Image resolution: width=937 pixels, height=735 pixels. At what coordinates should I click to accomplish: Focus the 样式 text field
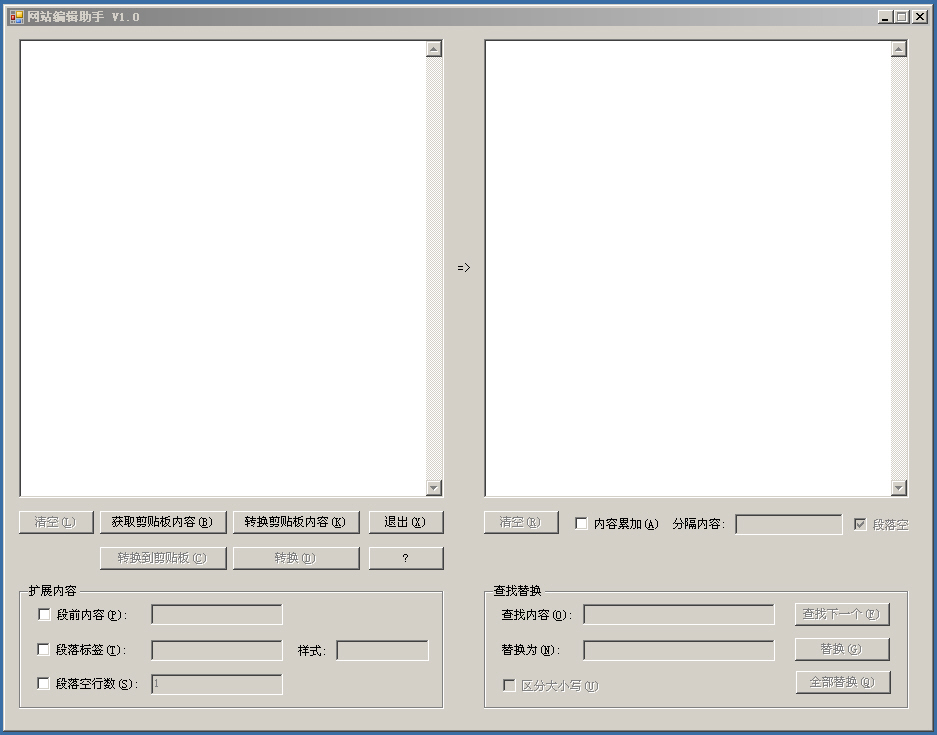click(x=382, y=650)
